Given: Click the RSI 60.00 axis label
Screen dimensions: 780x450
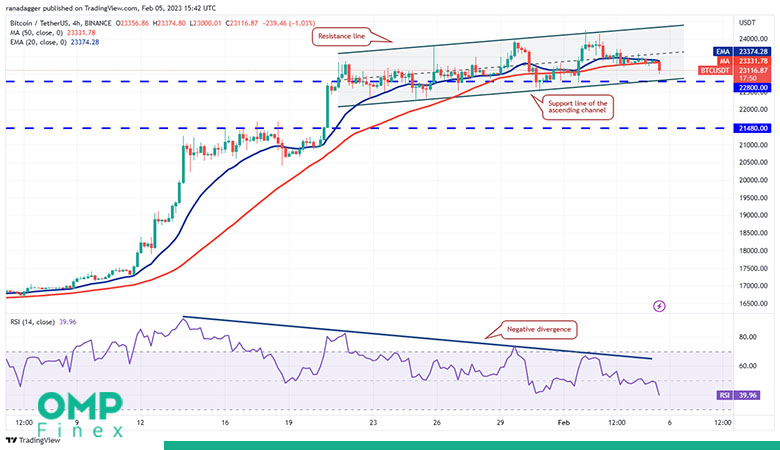Looking at the screenshot, I should click(748, 366).
